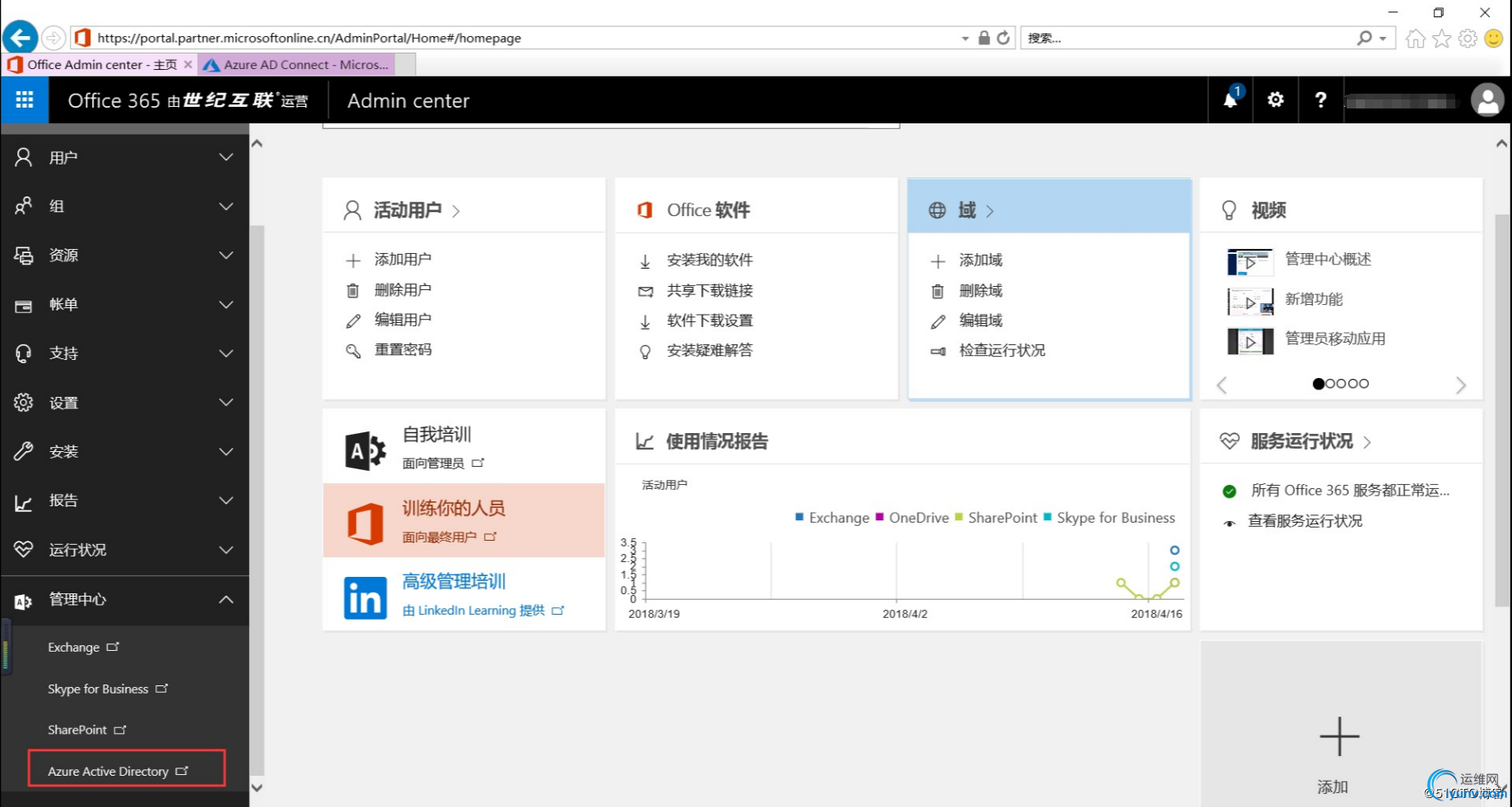Go back with browser back arrow
Viewport: 1512px width, 807px height.
(21, 38)
